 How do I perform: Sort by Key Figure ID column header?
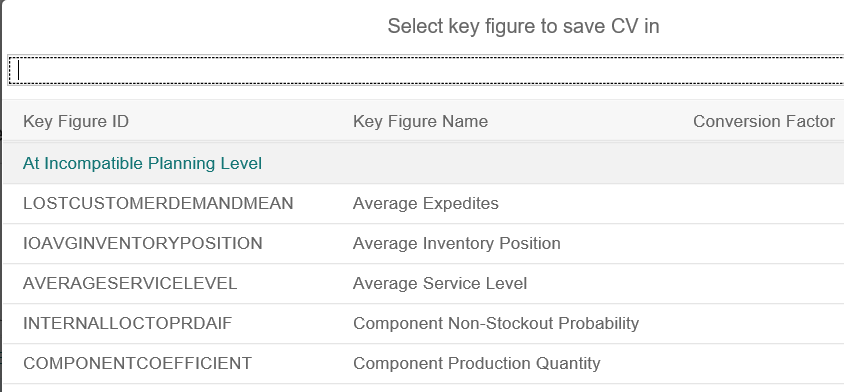pos(76,122)
